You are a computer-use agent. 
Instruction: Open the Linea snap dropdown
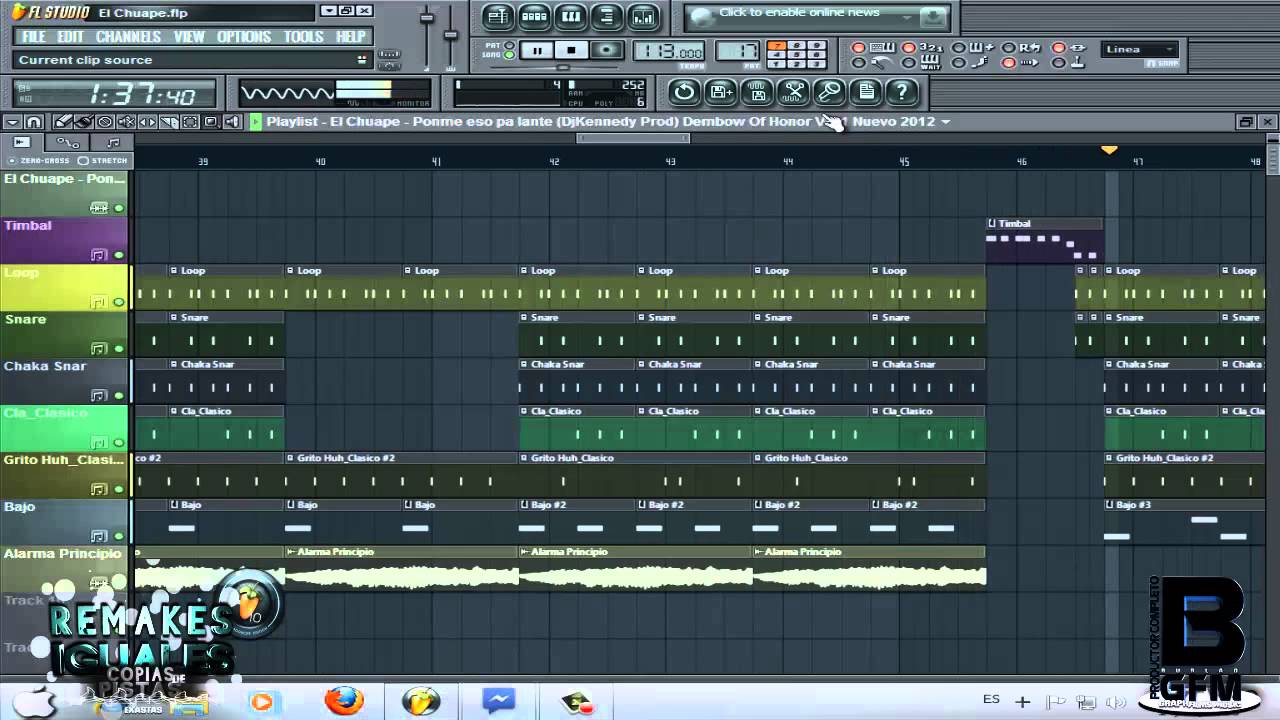1141,49
